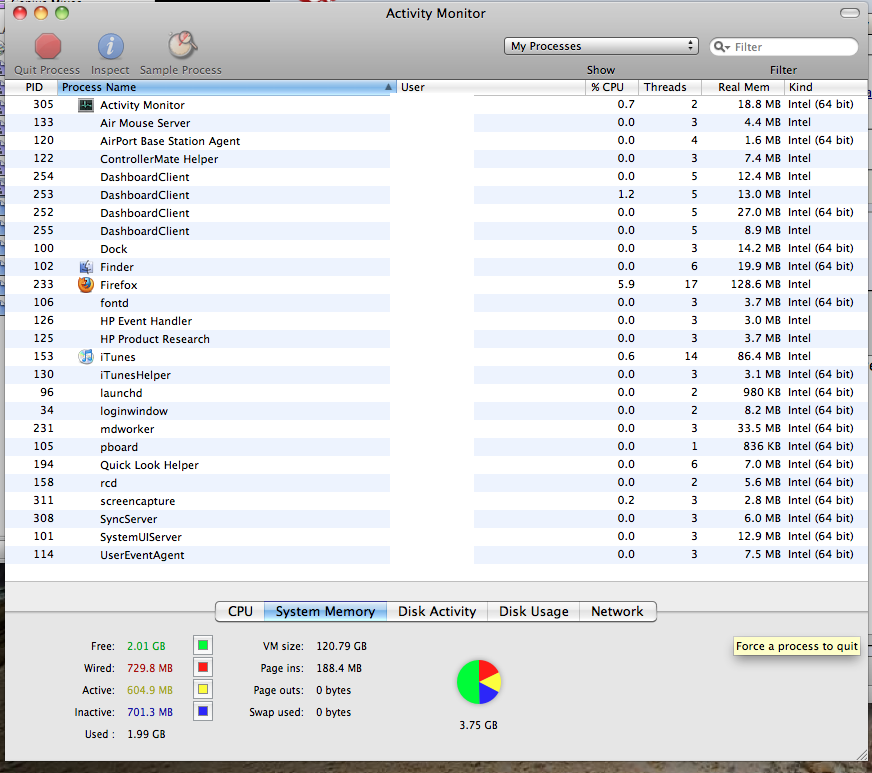
Task: Click the Quit Process stop-sign icon
Action: 48,46
